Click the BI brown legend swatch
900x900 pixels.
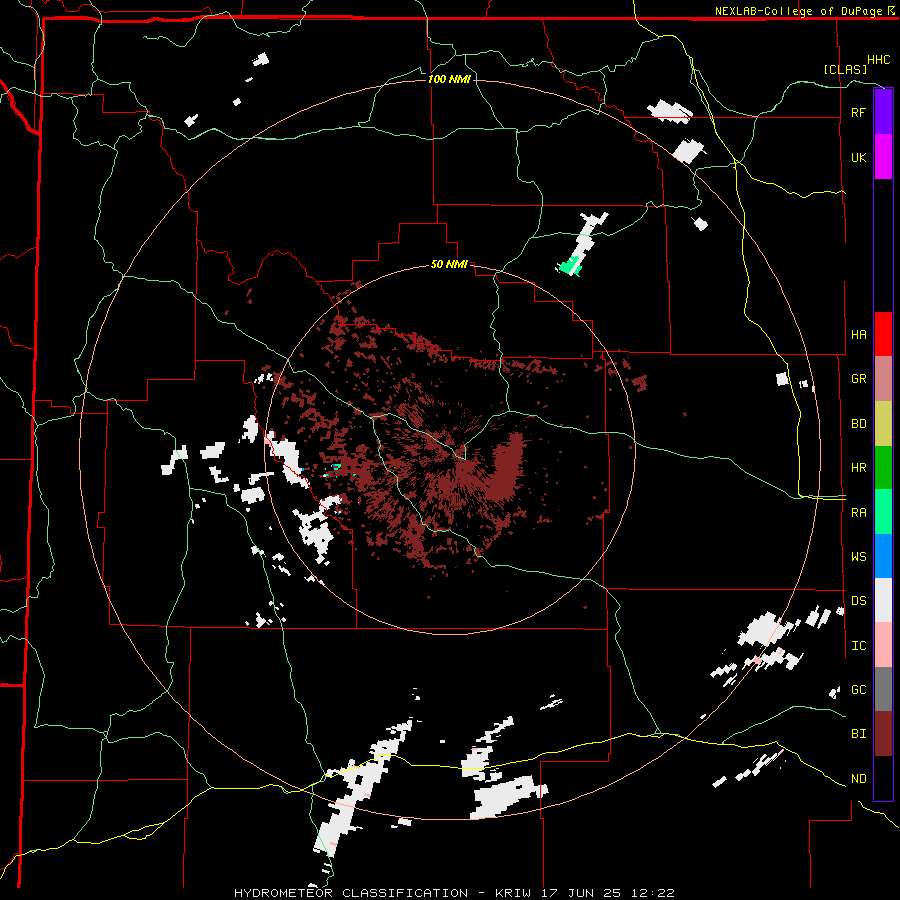click(883, 734)
